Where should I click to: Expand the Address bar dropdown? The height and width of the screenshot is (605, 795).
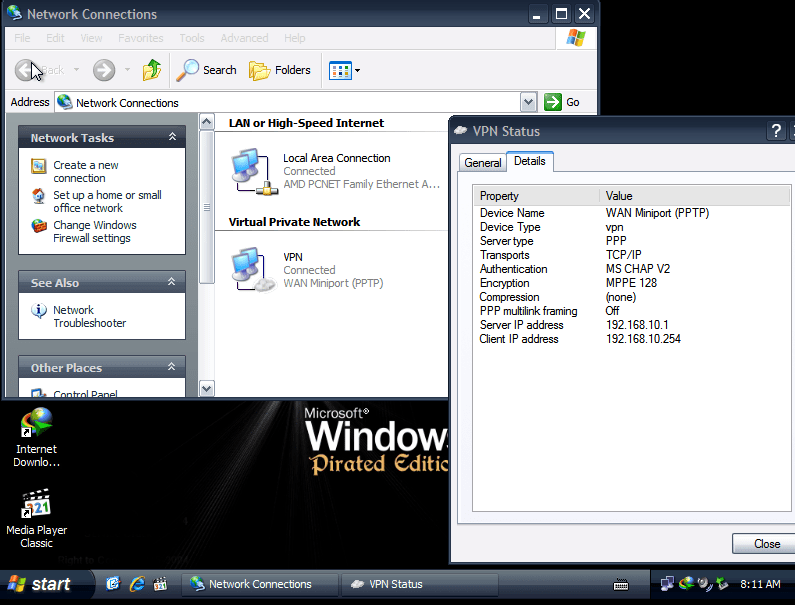click(x=528, y=102)
